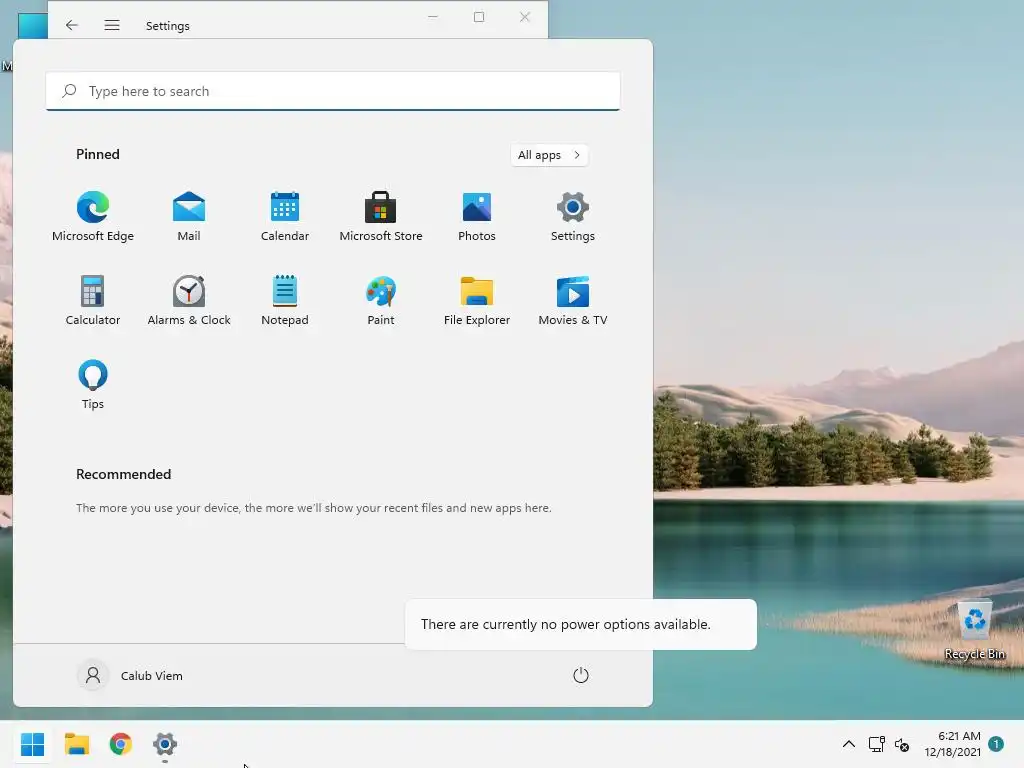Viewport: 1024px width, 768px height.
Task: Click the Recommended section heading
Action: coord(123,474)
